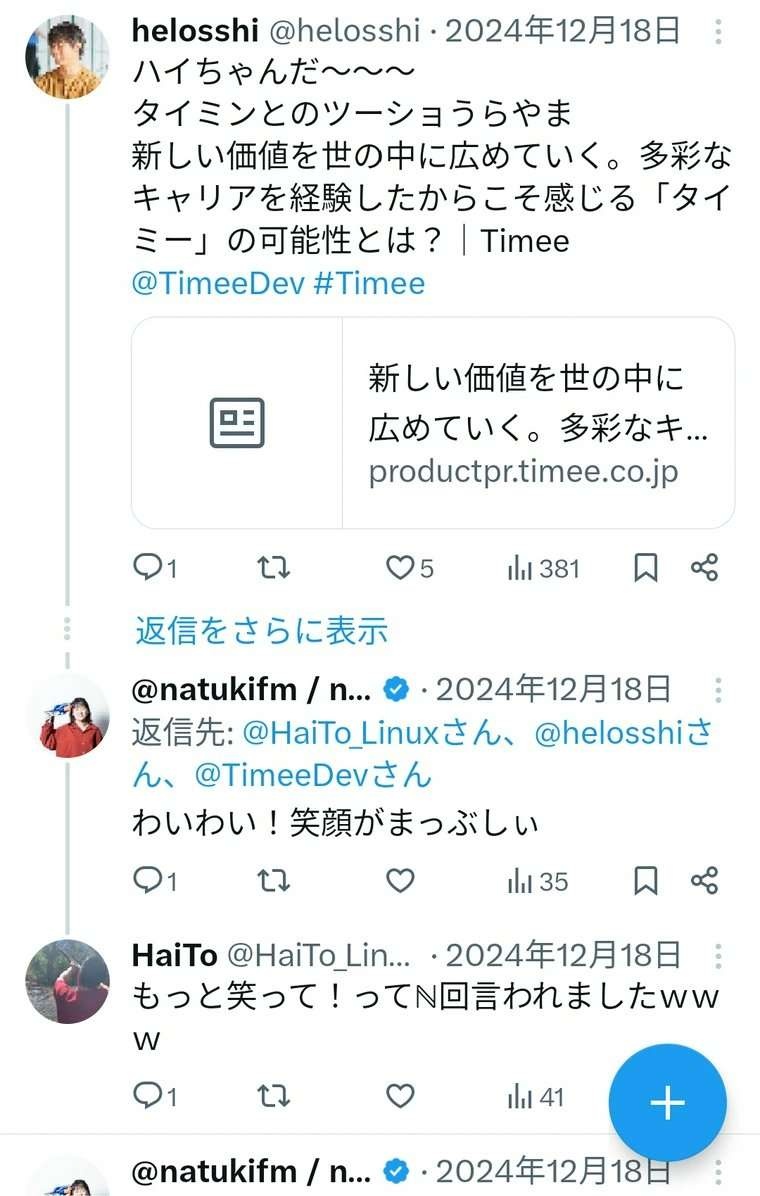The image size is (760, 1196).
Task: Retweet natukifm's わいわい reply
Action: [x=274, y=881]
